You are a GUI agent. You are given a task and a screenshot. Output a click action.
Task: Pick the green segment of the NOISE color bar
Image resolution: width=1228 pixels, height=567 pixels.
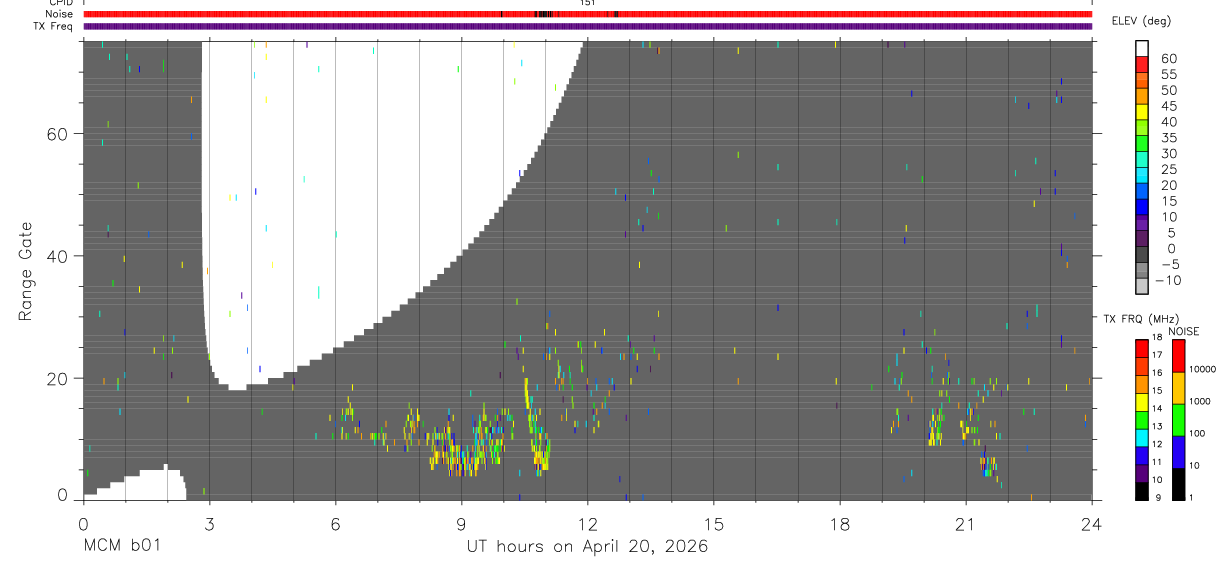[1178, 419]
